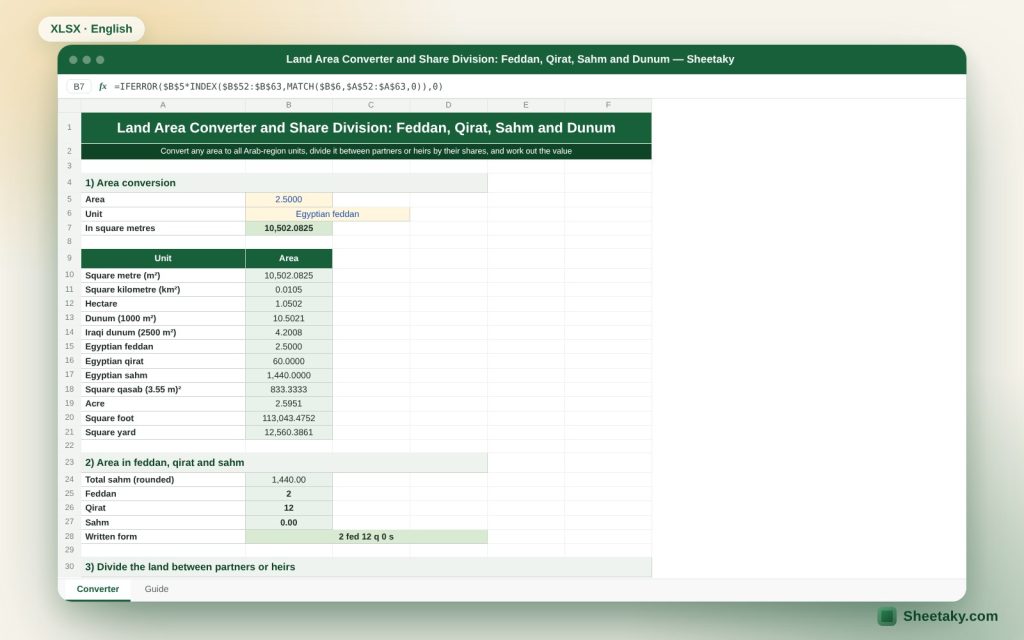Click the formula bar IFERROR text
Image resolution: width=1024 pixels, height=640 pixels.
[279, 86]
